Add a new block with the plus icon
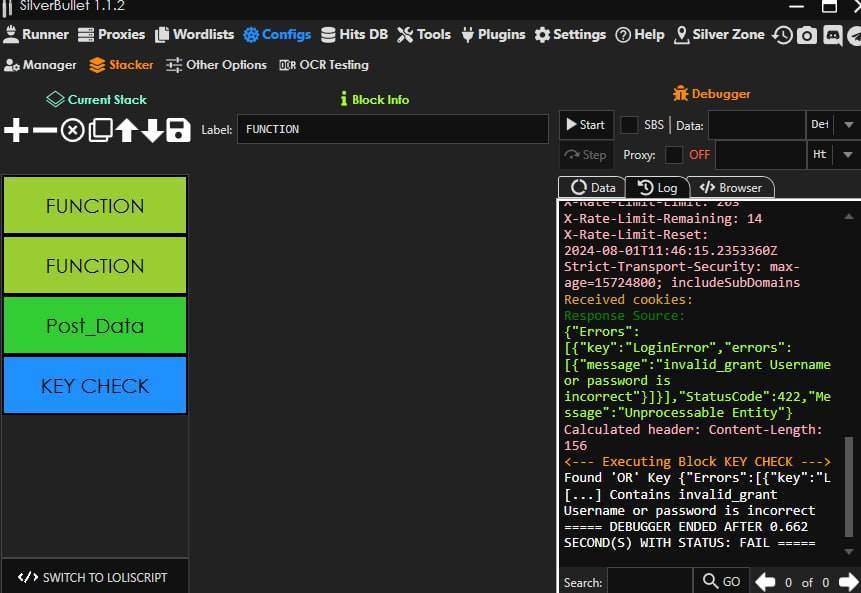 (x=17, y=130)
